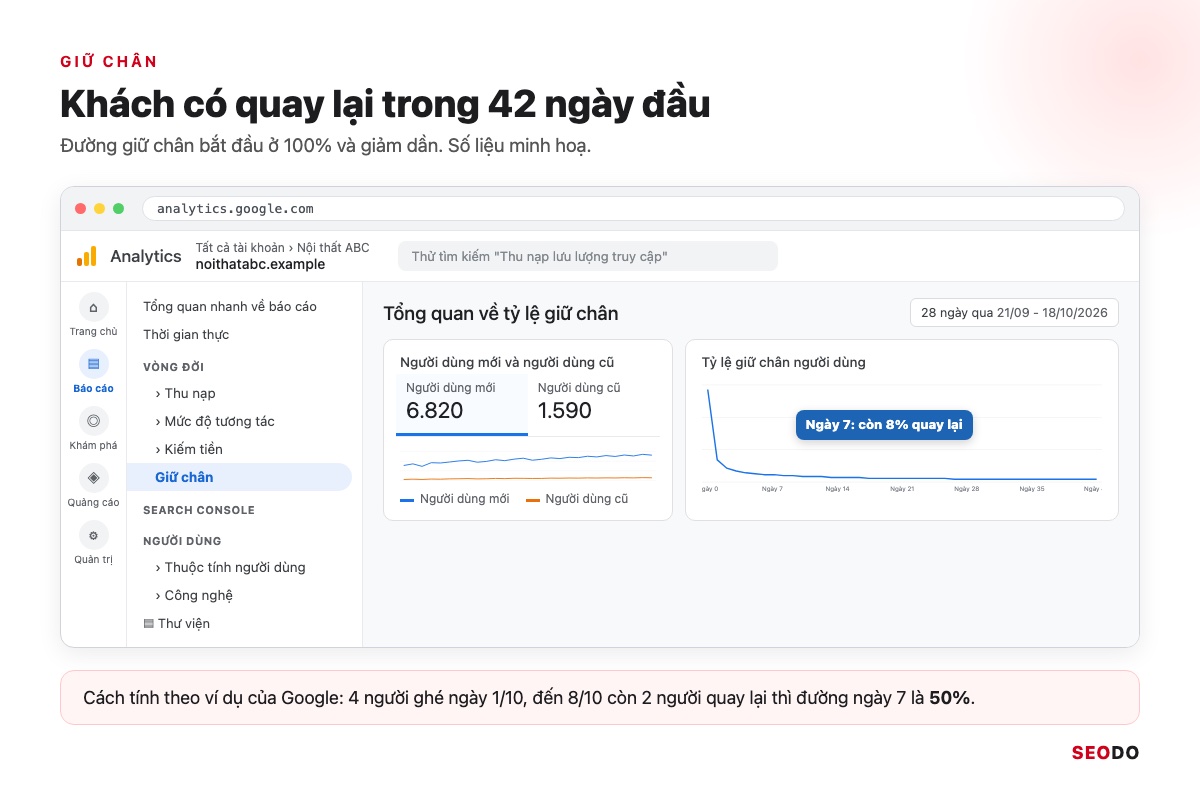The image size is (1200, 785).
Task: Open the Thời gian thực report
Action: tap(186, 334)
